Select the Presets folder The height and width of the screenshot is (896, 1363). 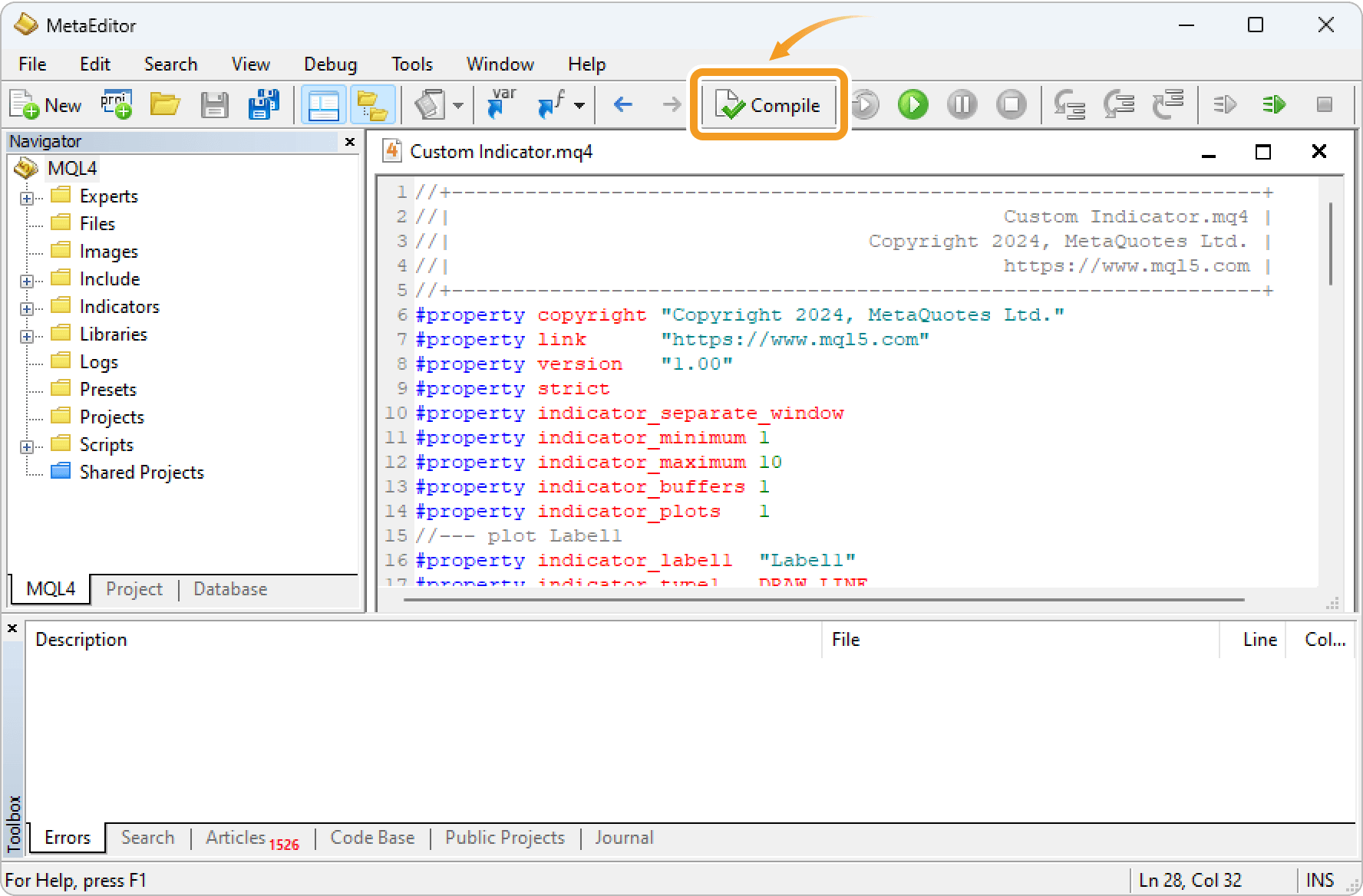click(x=107, y=389)
